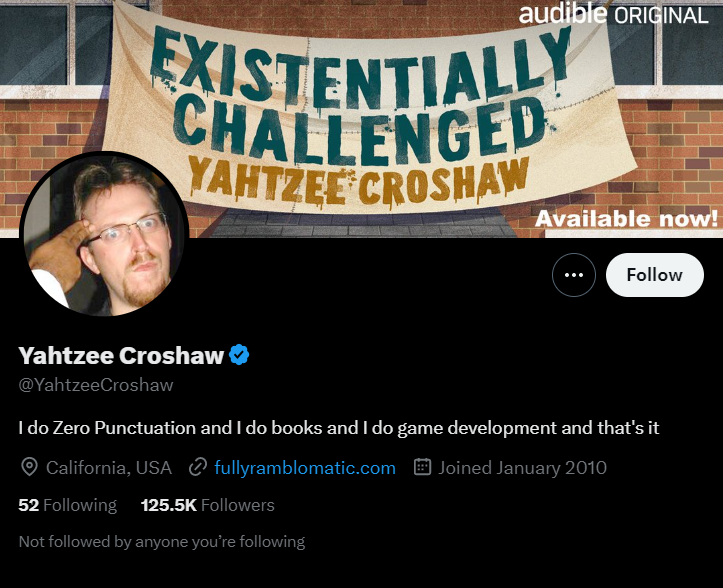
Task: Click the orange YAHTZEE CROSHAW banner text
Action: (x=358, y=183)
